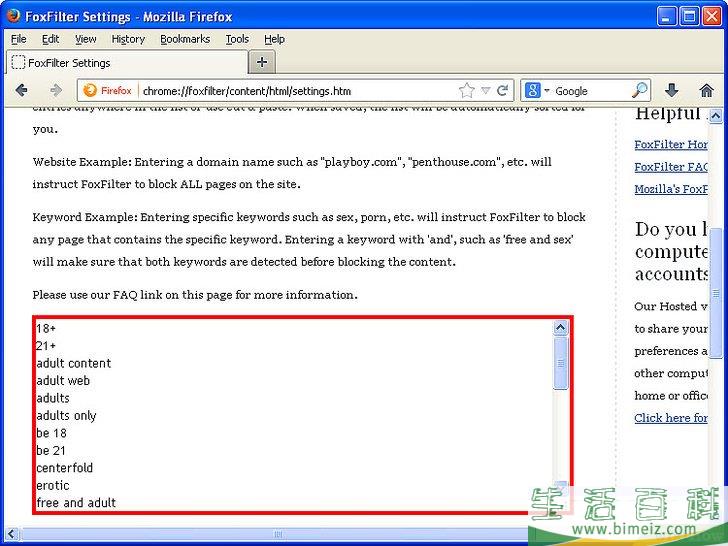Click the horizontal scrollbar left arrow
The width and height of the screenshot is (728, 546).
pyautogui.click(x=12, y=534)
